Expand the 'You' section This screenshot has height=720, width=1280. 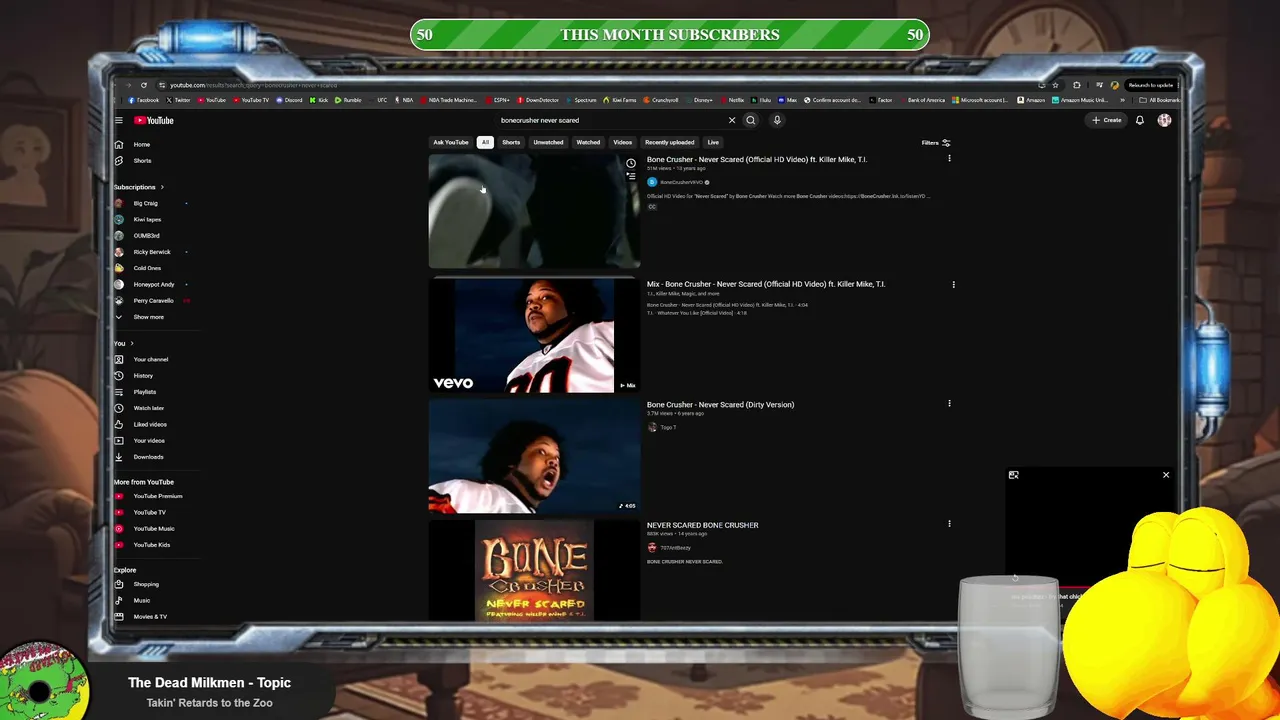click(x=124, y=343)
